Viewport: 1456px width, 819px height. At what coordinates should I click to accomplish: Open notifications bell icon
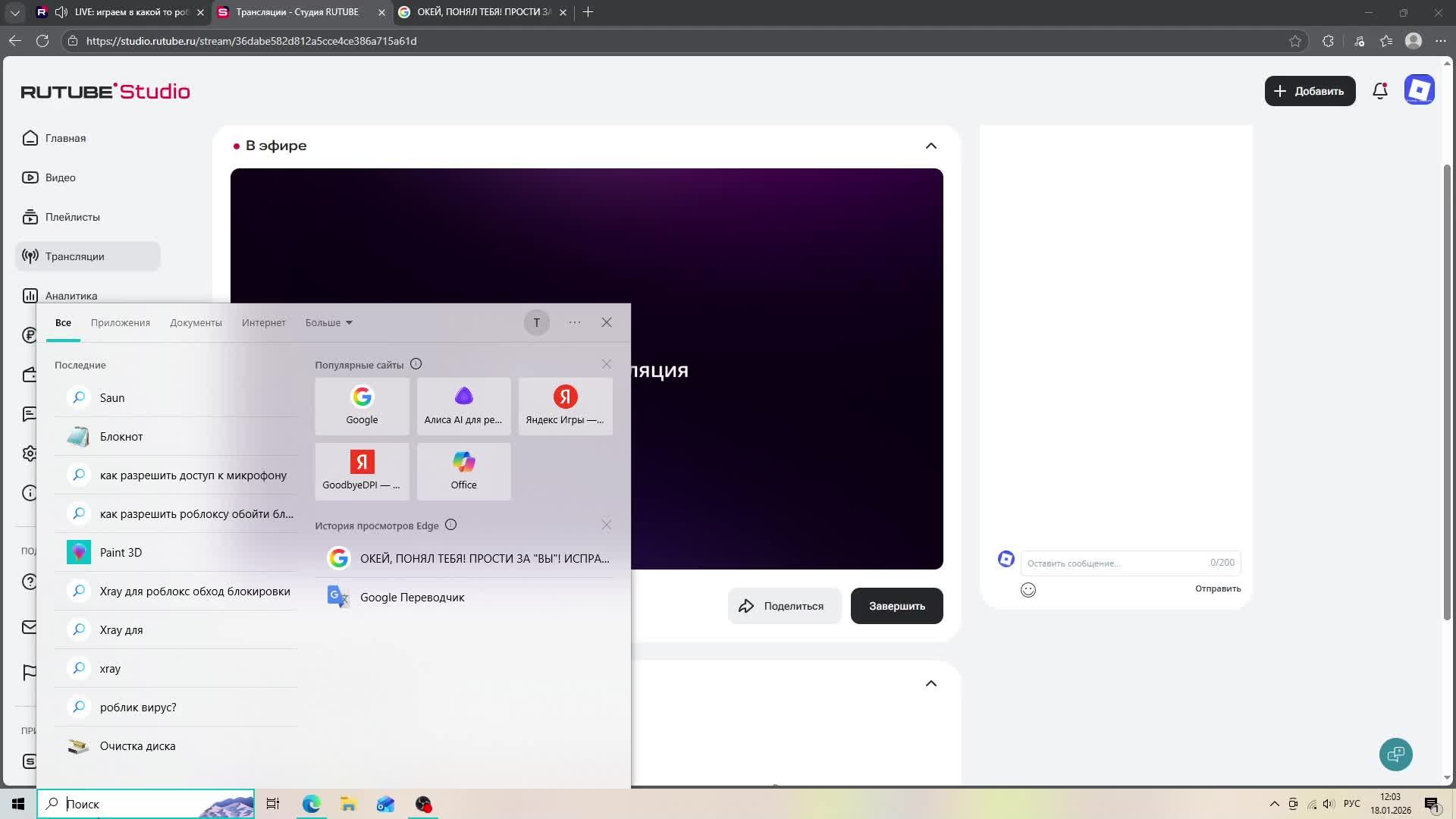tap(1380, 91)
